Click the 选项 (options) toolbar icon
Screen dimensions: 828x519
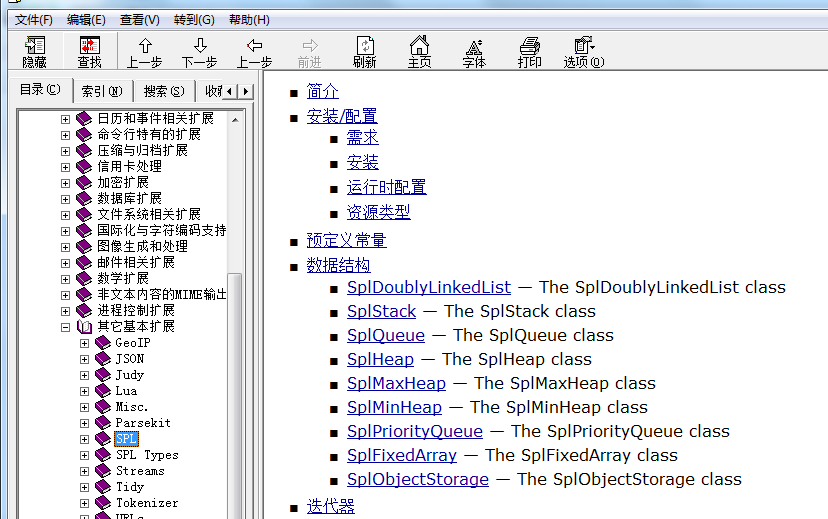tap(584, 45)
